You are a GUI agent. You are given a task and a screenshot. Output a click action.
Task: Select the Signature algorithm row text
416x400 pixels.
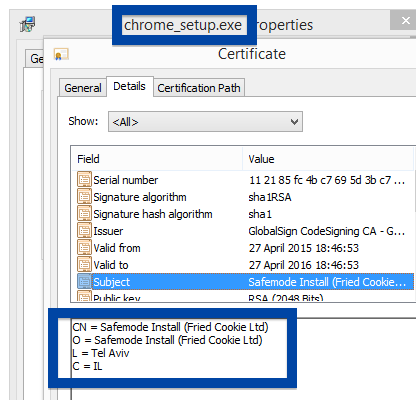(140, 197)
